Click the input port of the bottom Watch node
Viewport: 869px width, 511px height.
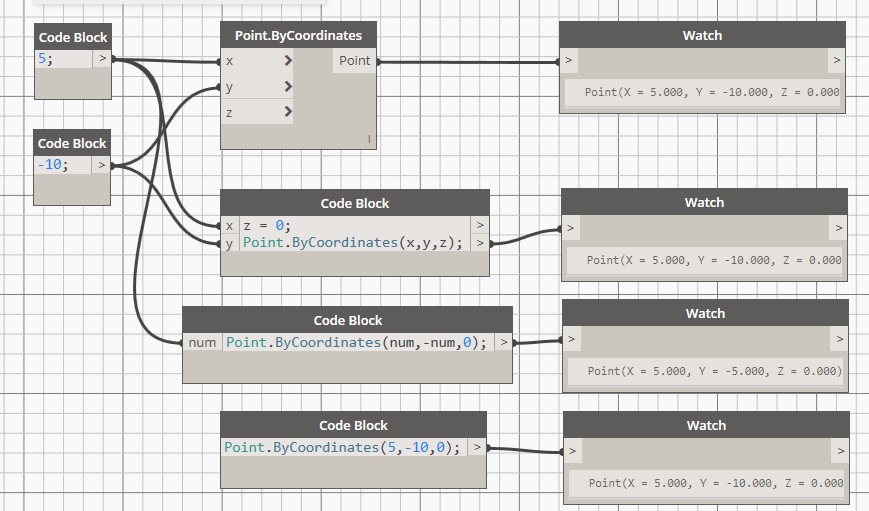point(573,451)
